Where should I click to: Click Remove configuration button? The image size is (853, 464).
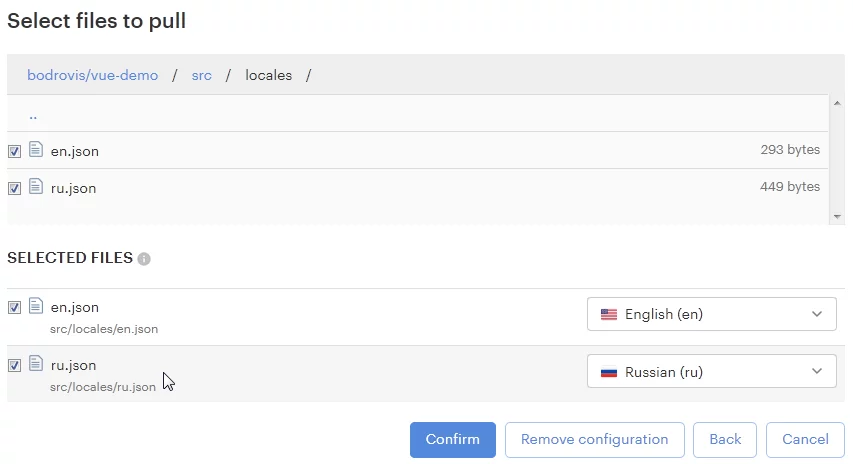click(595, 440)
